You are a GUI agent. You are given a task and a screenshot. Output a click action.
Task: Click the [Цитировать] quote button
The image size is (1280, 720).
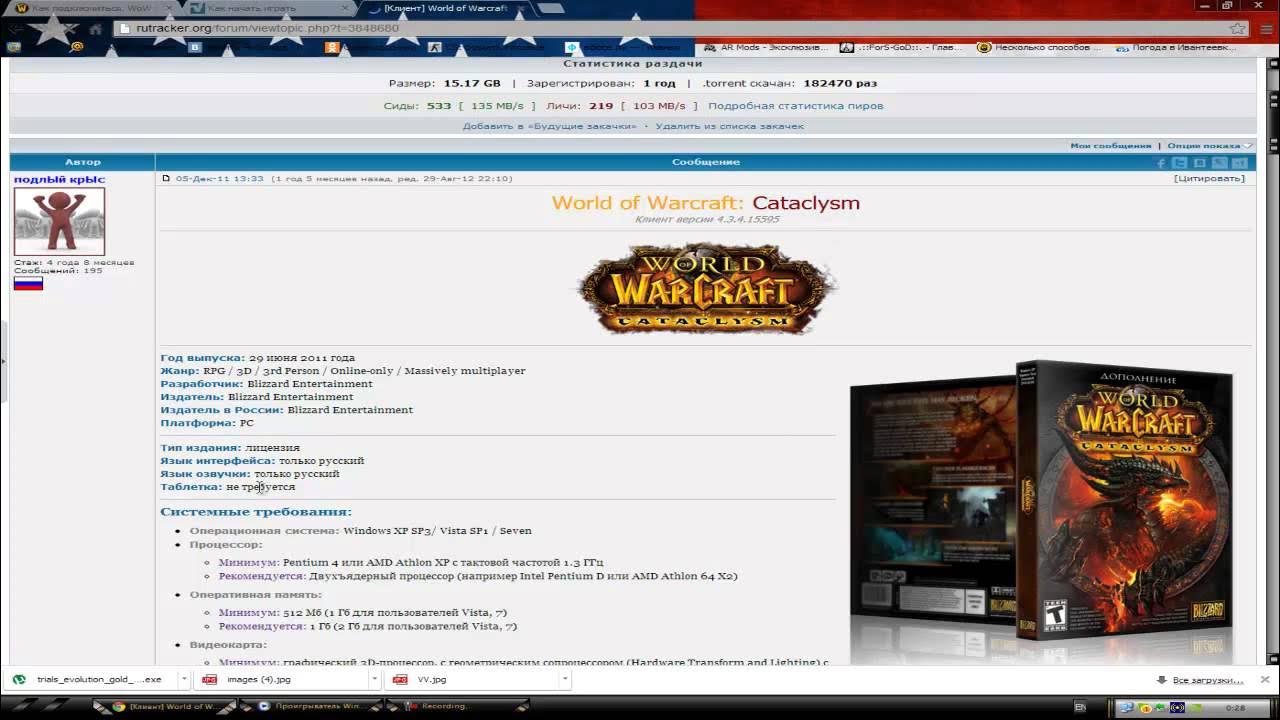(x=1209, y=179)
